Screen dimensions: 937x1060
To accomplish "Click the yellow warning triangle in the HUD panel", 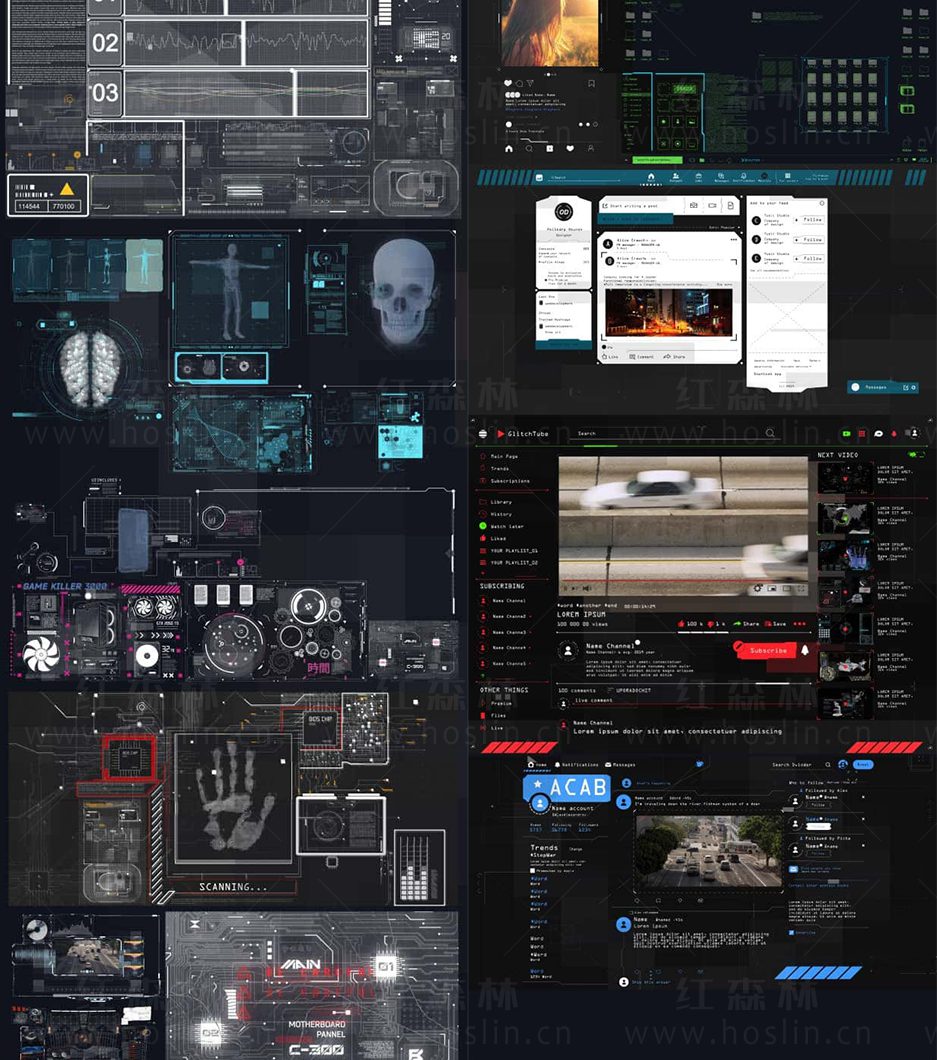I will click(x=67, y=189).
